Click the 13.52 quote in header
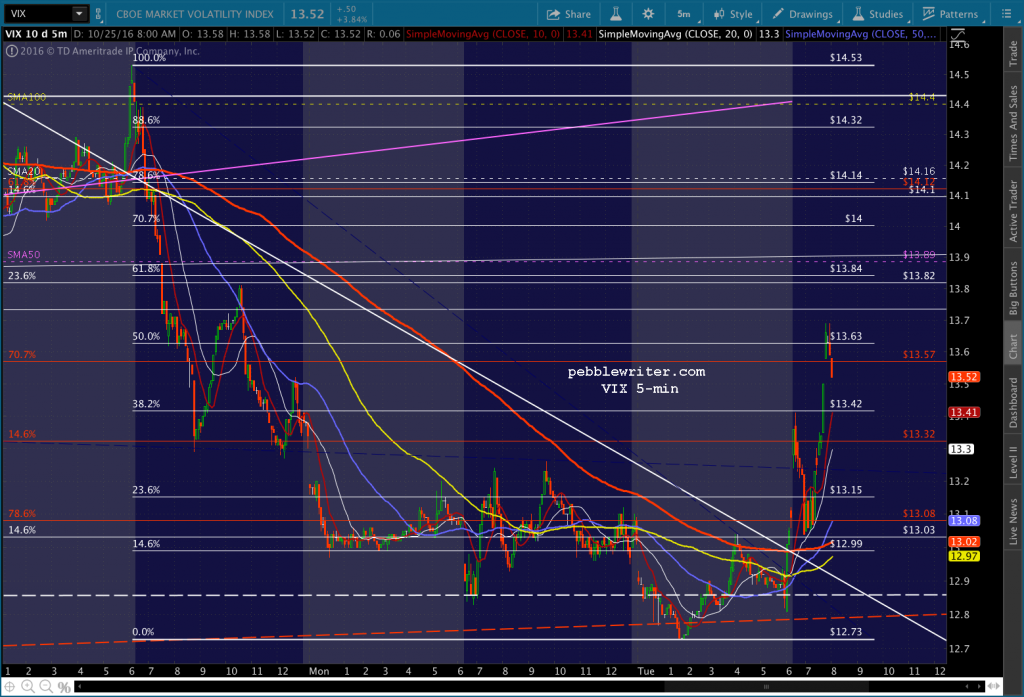The image size is (1024, 697). tap(307, 14)
